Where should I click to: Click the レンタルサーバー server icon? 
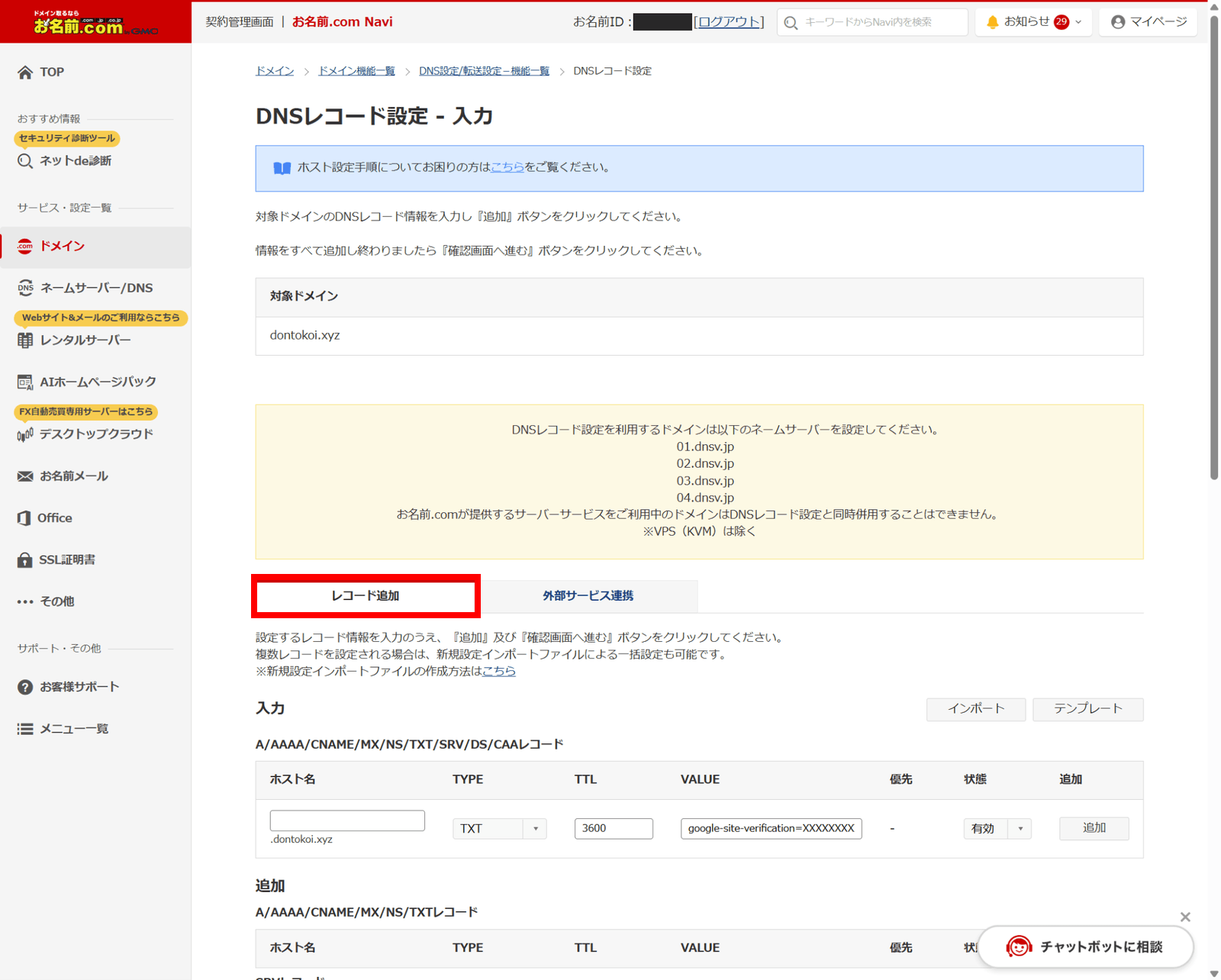tap(25, 340)
